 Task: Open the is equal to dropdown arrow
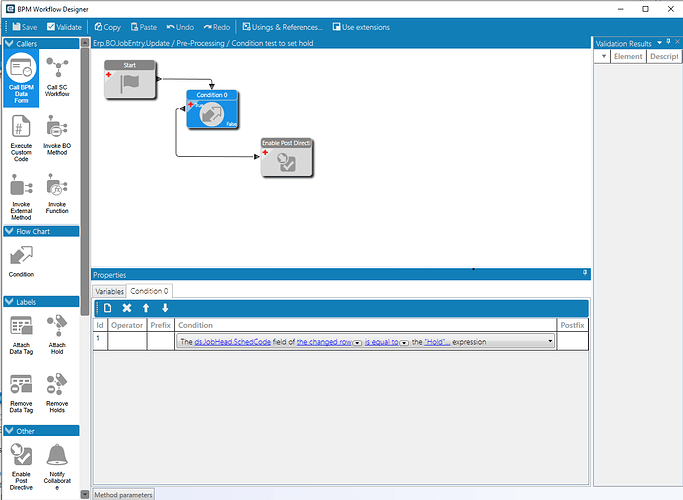404,343
